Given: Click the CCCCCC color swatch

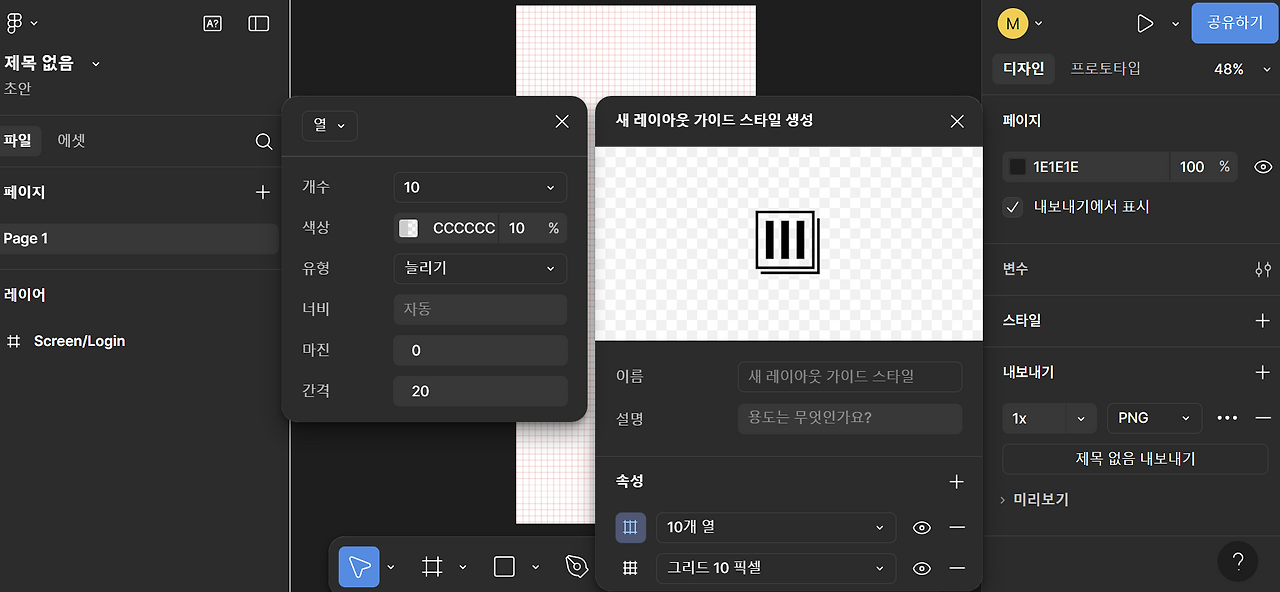Looking at the screenshot, I should coord(408,227).
